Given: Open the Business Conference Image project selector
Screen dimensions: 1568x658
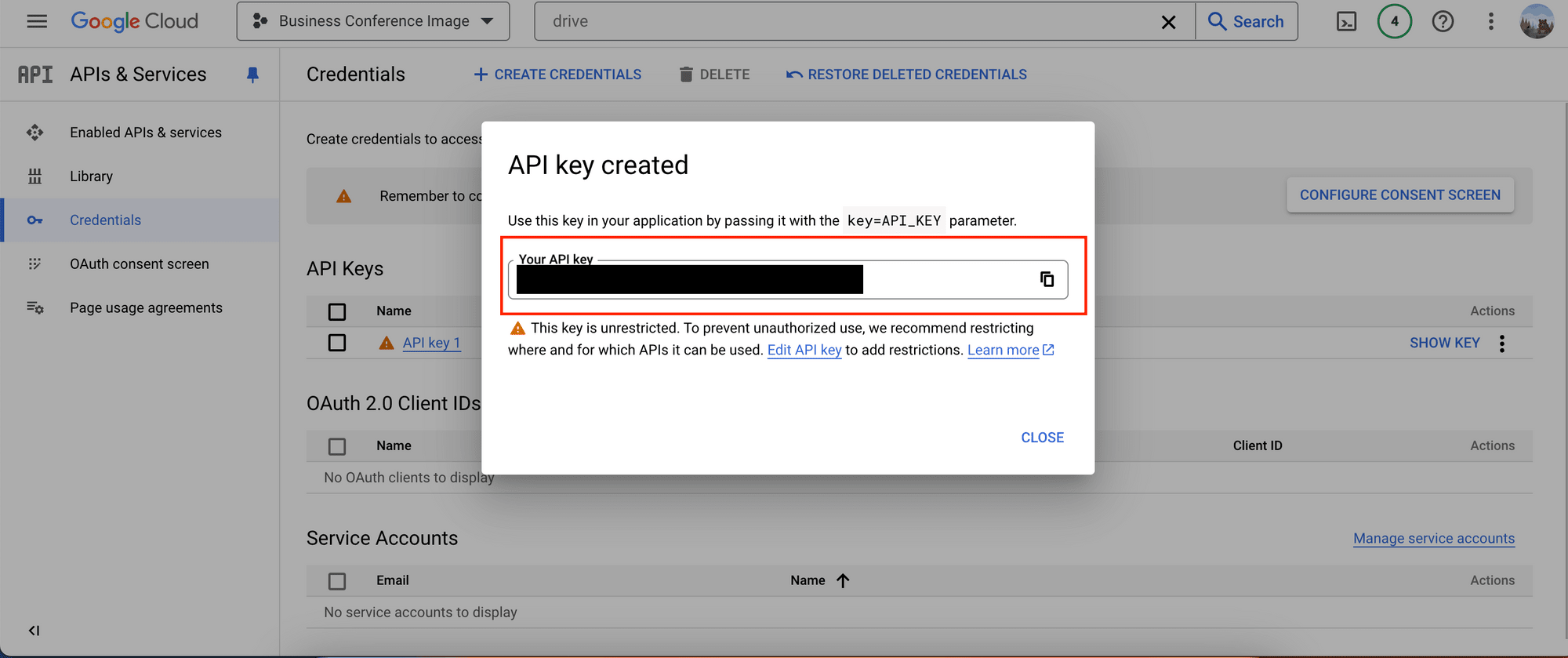Looking at the screenshot, I should click(x=373, y=21).
